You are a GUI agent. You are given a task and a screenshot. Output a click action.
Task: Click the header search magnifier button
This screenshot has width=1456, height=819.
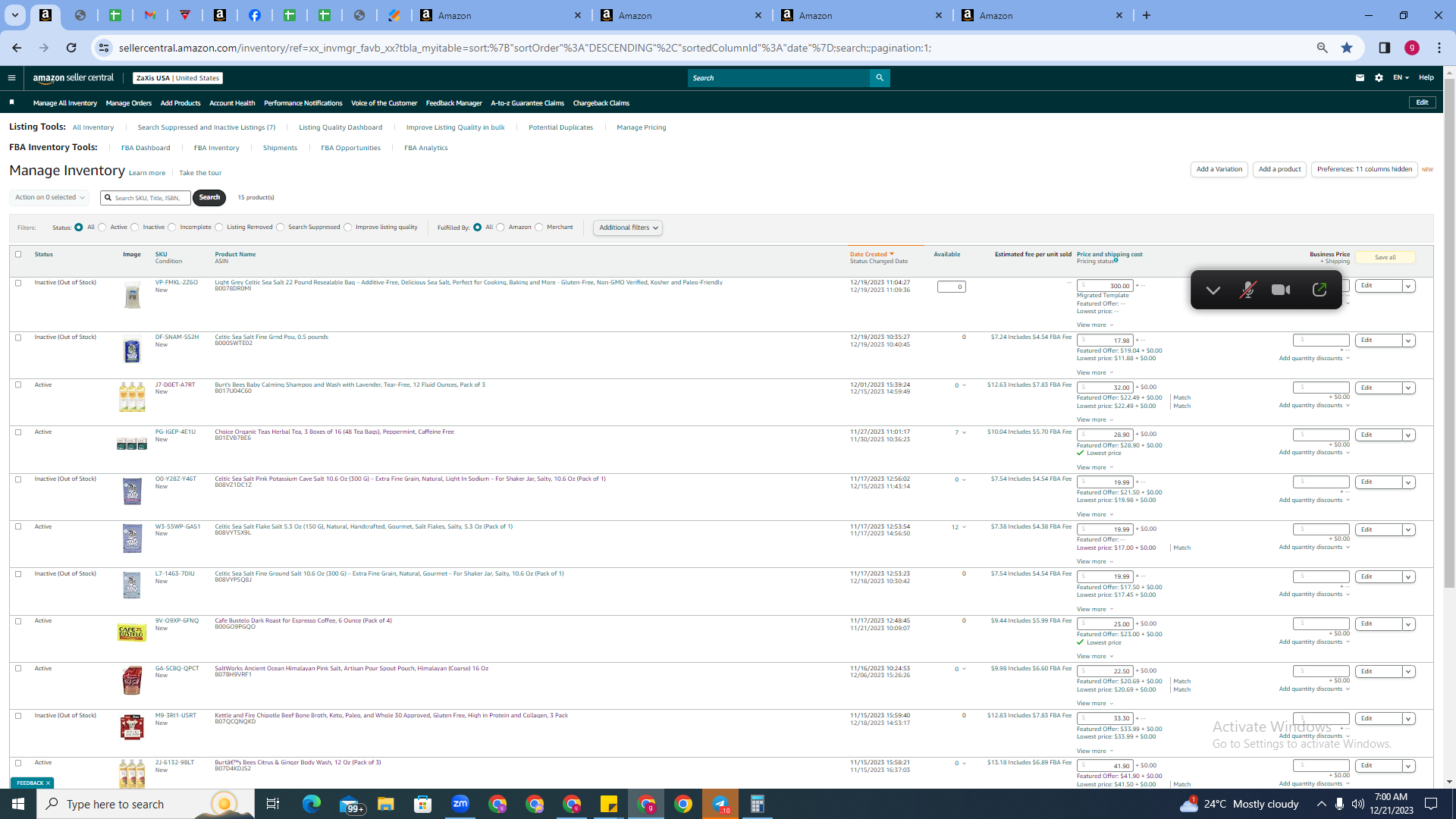pyautogui.click(x=880, y=78)
